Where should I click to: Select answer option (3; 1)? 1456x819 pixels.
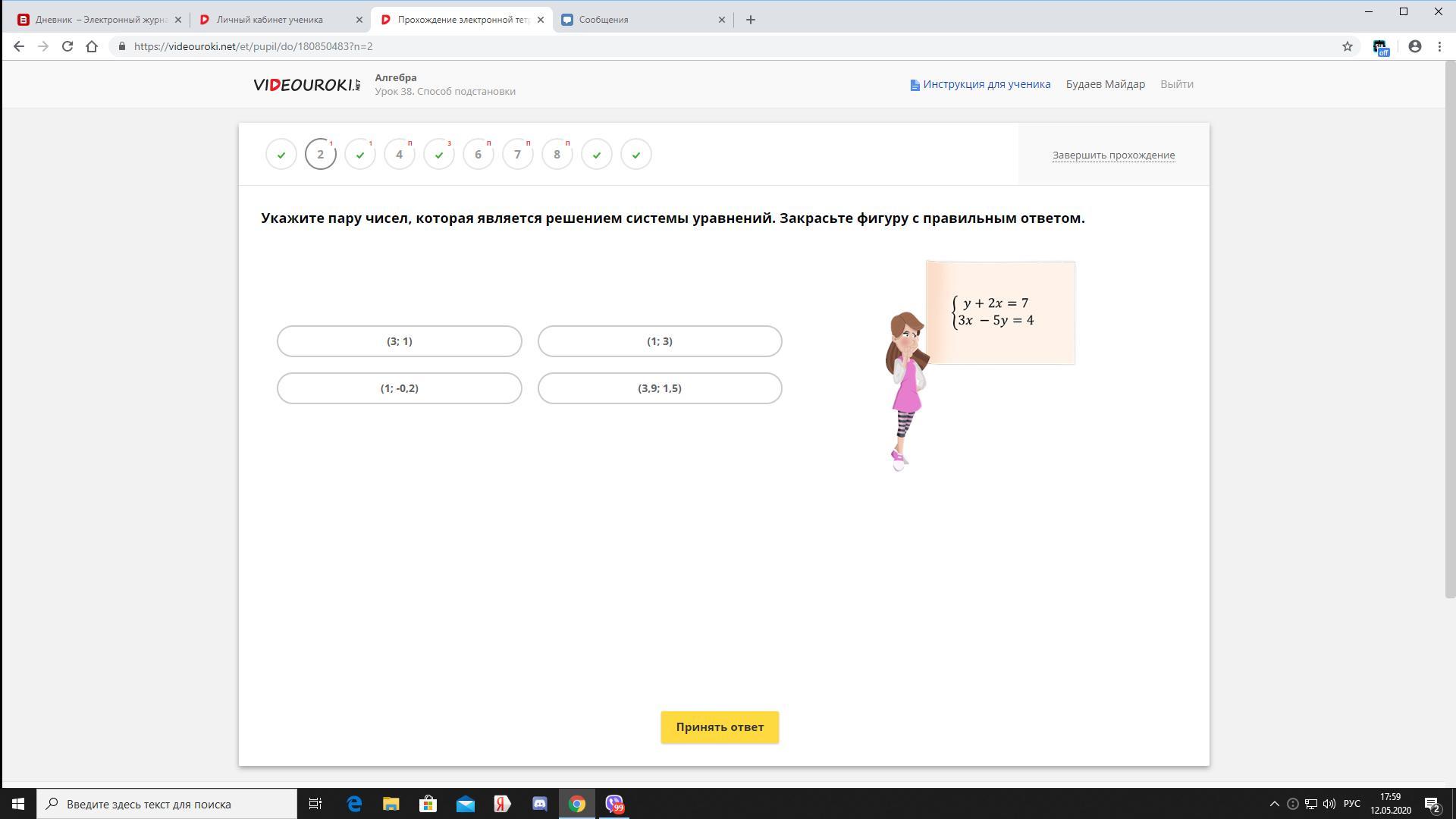[x=399, y=341]
